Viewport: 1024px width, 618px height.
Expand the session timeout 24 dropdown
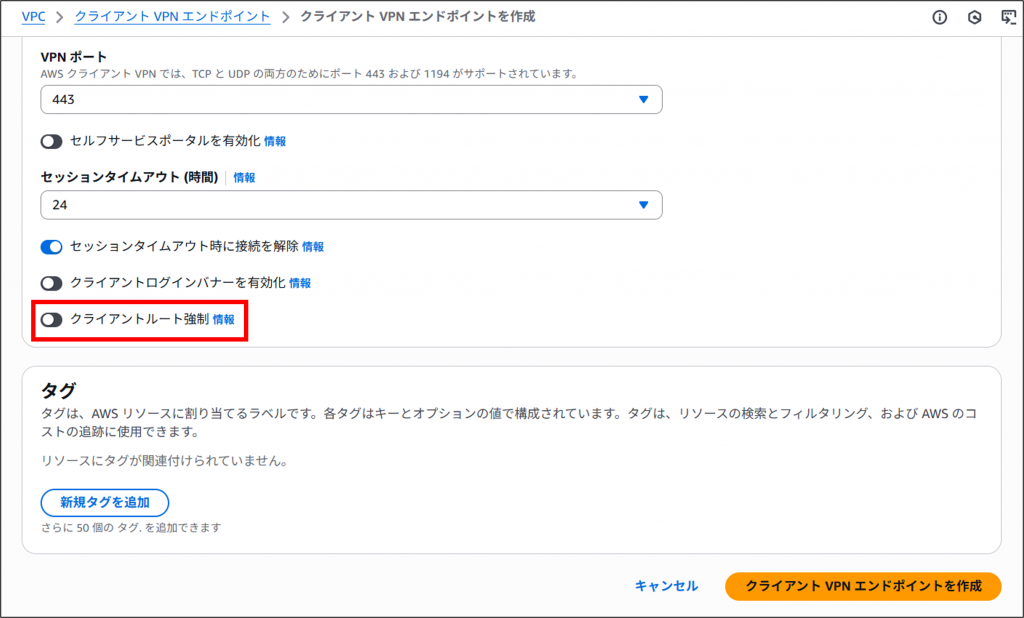click(350, 205)
